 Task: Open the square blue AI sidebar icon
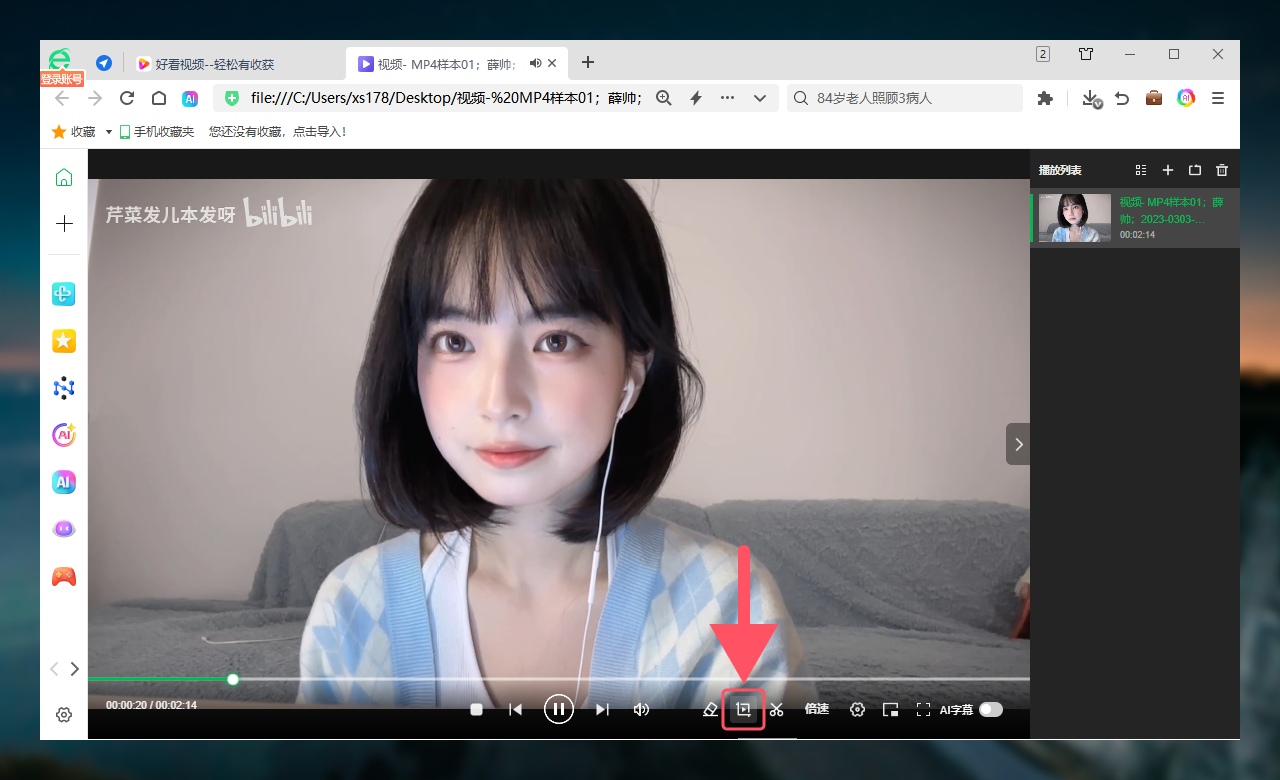pos(64,482)
